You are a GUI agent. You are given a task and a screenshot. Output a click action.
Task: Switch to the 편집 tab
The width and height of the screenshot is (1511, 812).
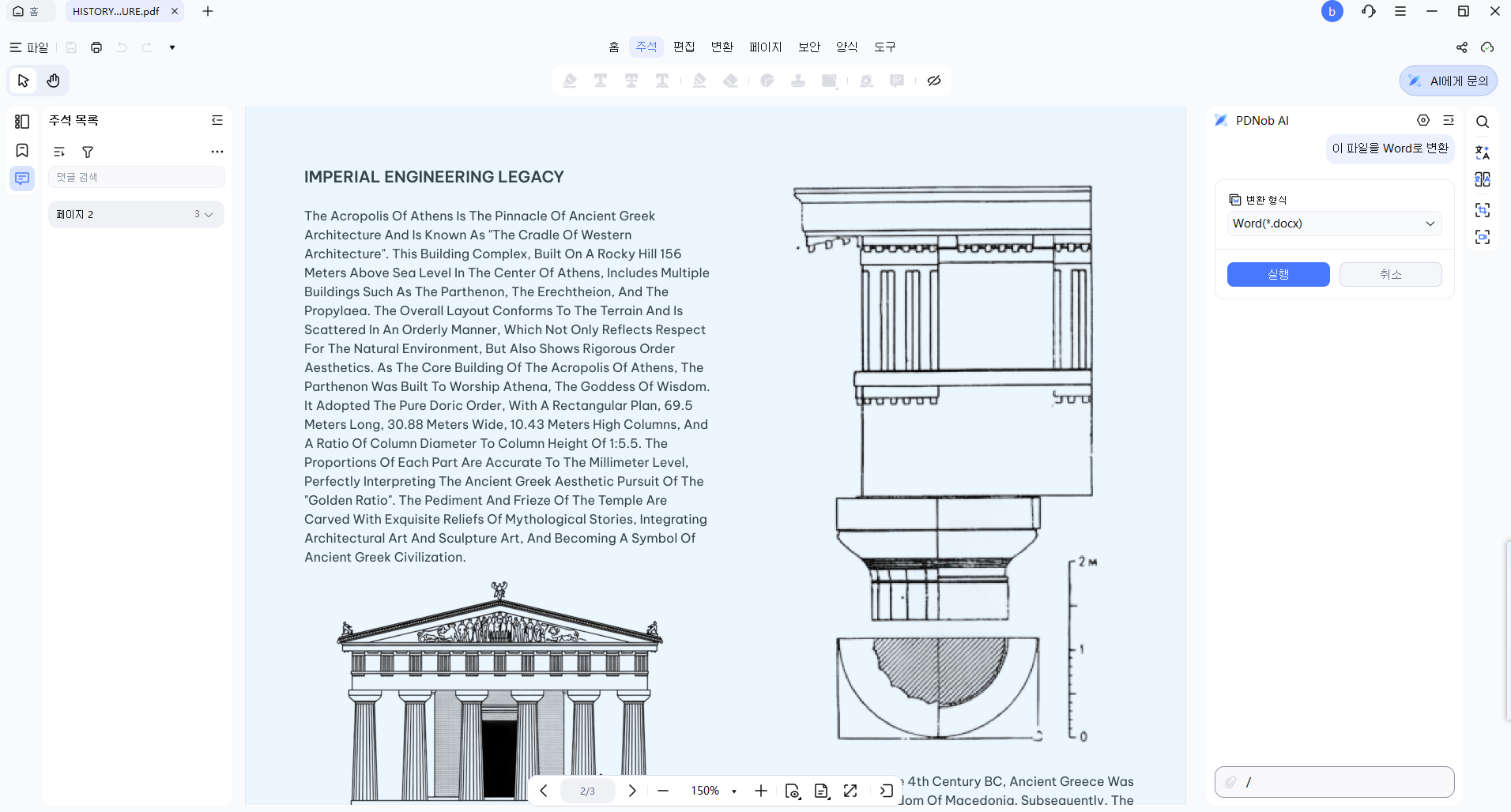pyautogui.click(x=684, y=47)
